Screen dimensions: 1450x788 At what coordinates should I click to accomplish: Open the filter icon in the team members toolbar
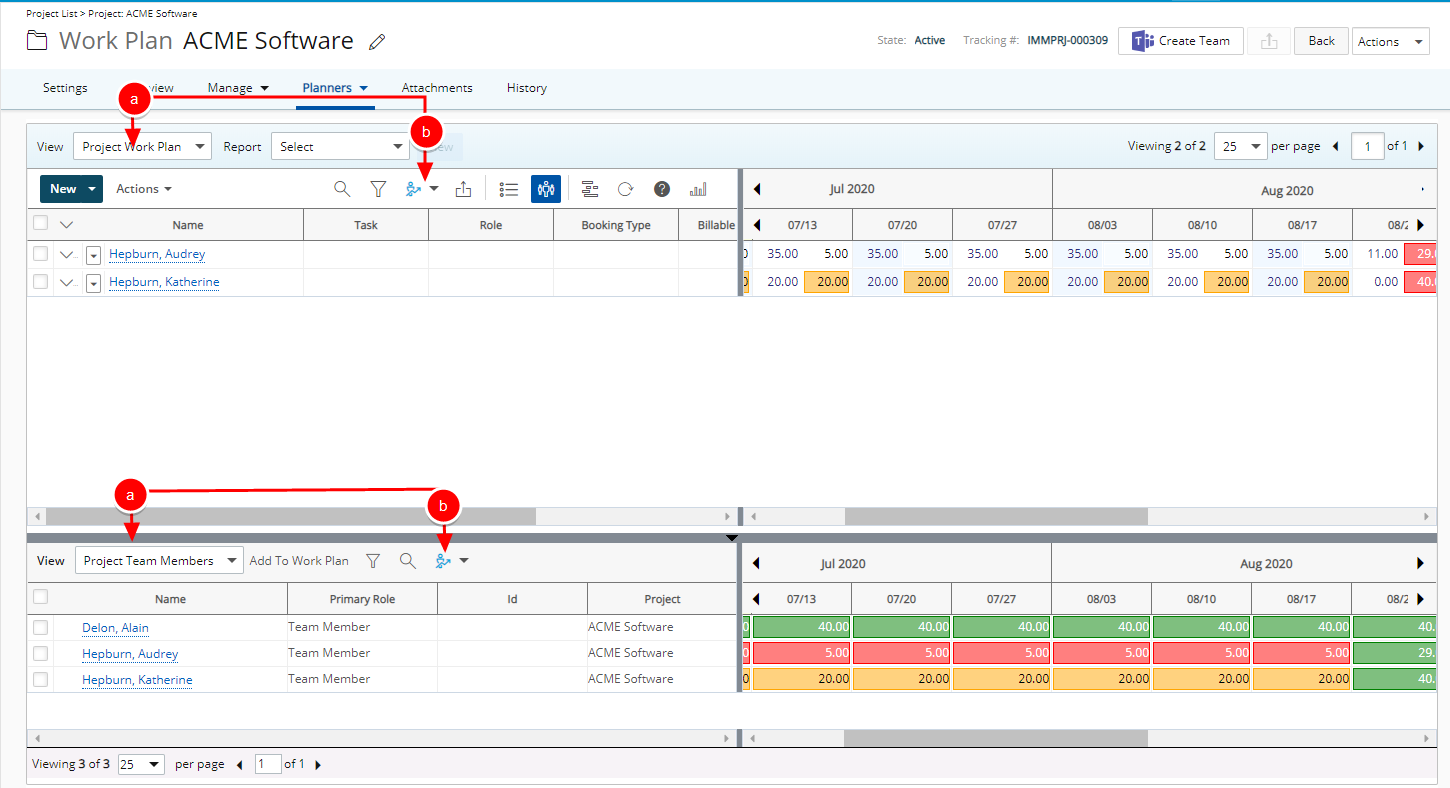pos(373,561)
